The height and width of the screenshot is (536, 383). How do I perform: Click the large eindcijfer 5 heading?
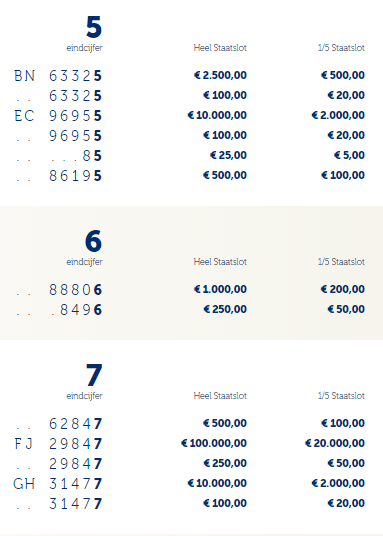94,27
